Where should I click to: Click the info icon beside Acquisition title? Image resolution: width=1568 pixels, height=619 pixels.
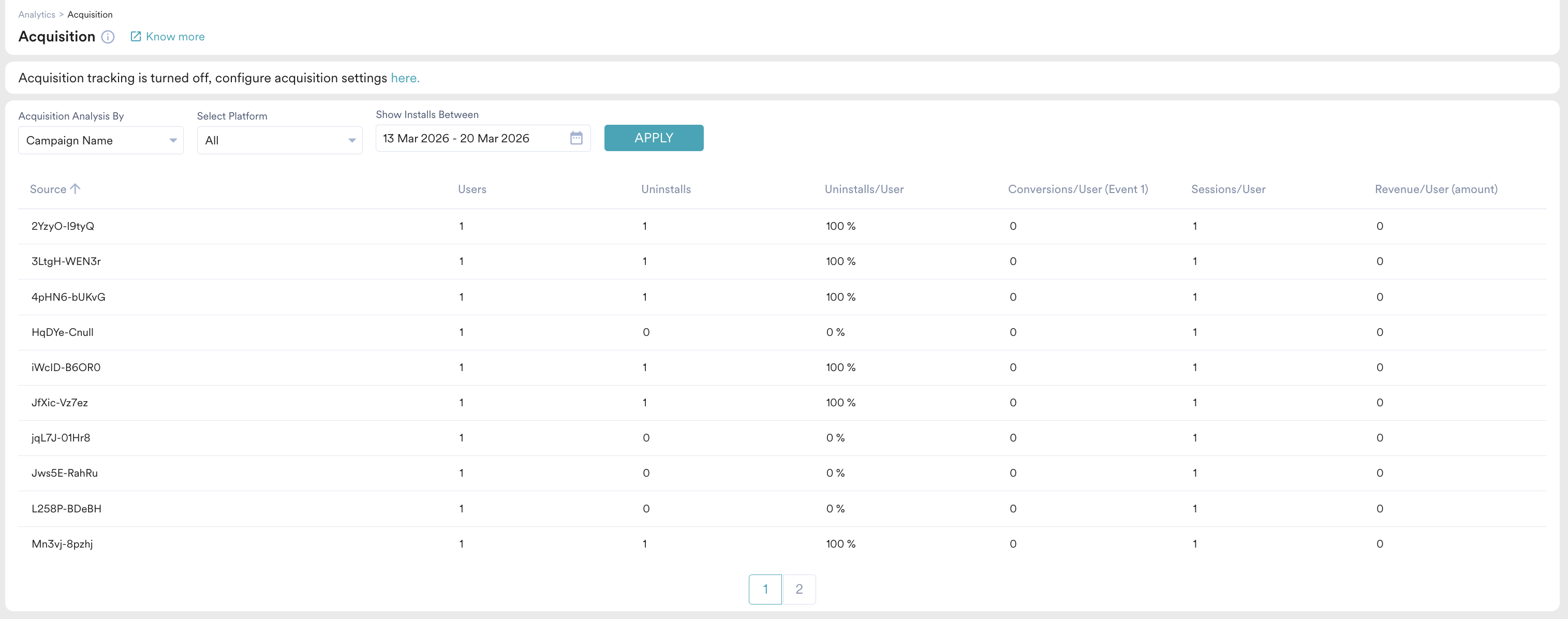coord(108,37)
